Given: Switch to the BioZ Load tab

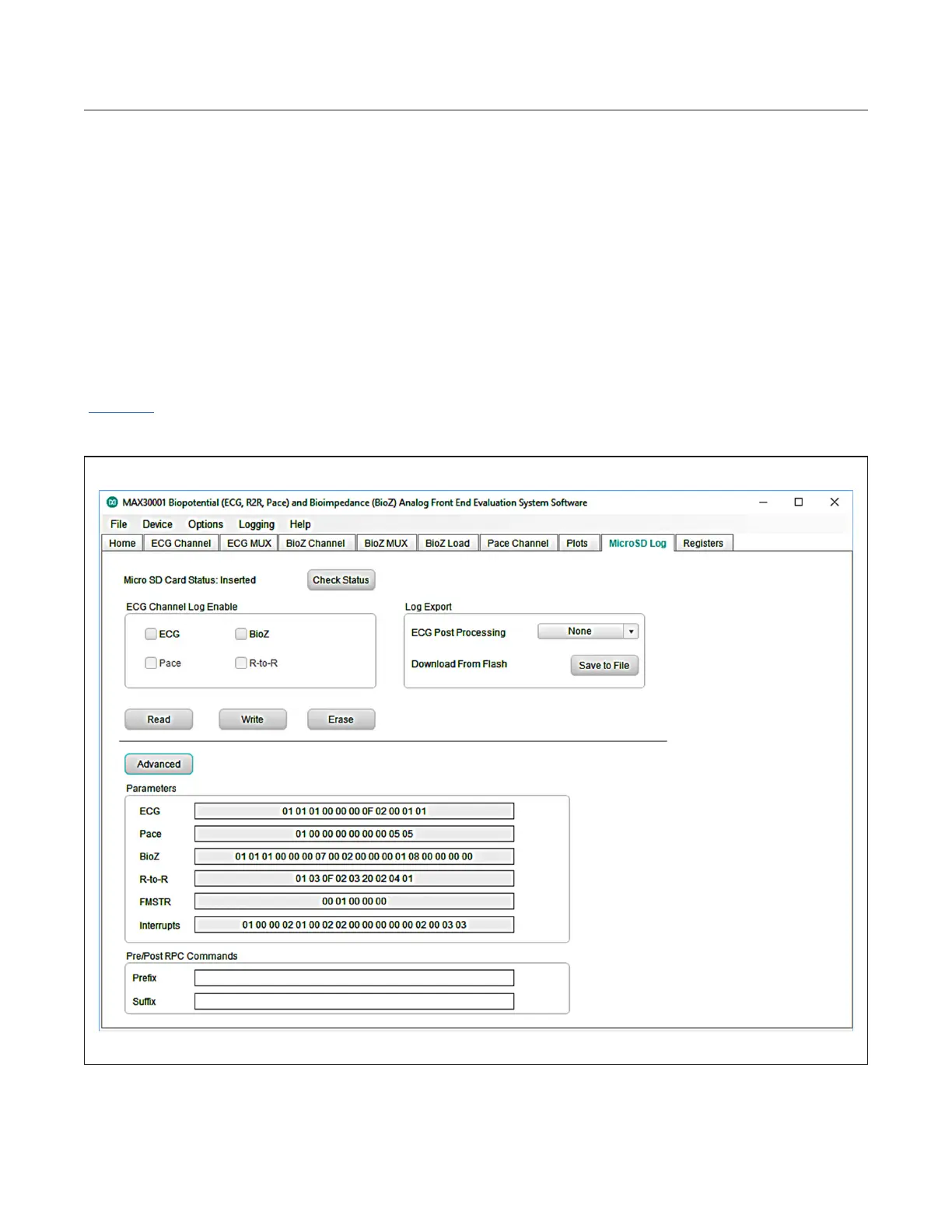Looking at the screenshot, I should pos(447,543).
